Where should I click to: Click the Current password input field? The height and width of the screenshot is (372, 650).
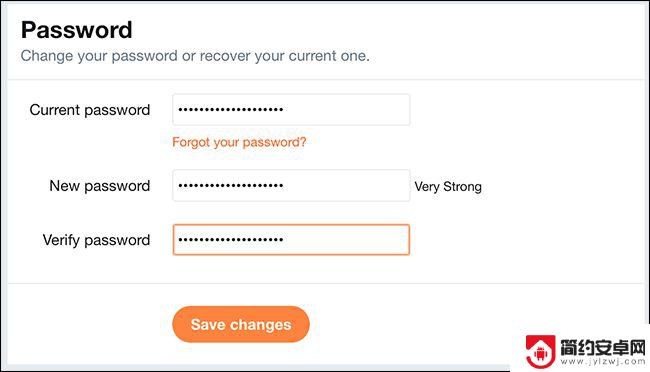291,110
